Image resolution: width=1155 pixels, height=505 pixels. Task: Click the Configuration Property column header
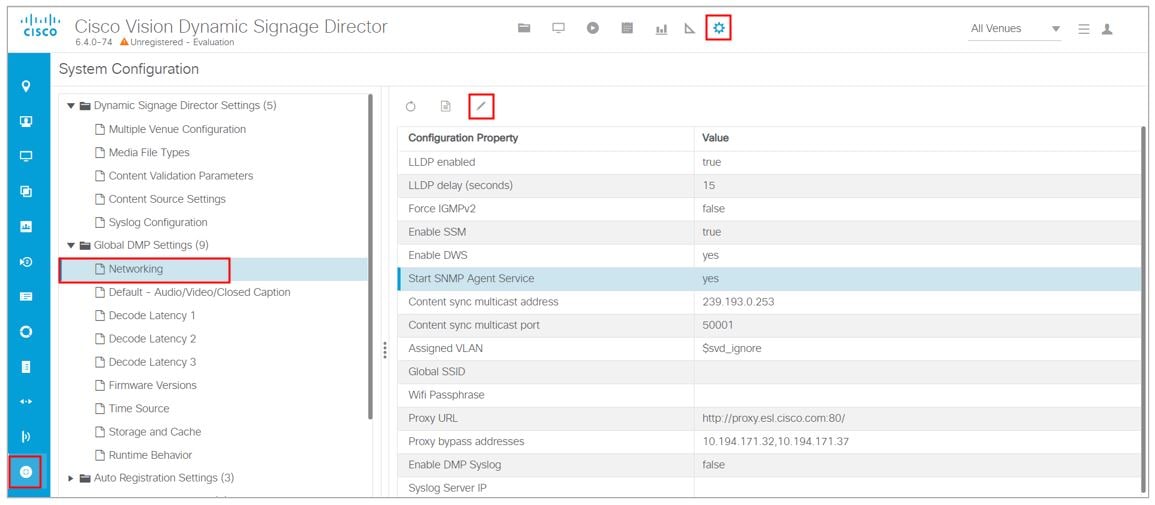[545, 138]
